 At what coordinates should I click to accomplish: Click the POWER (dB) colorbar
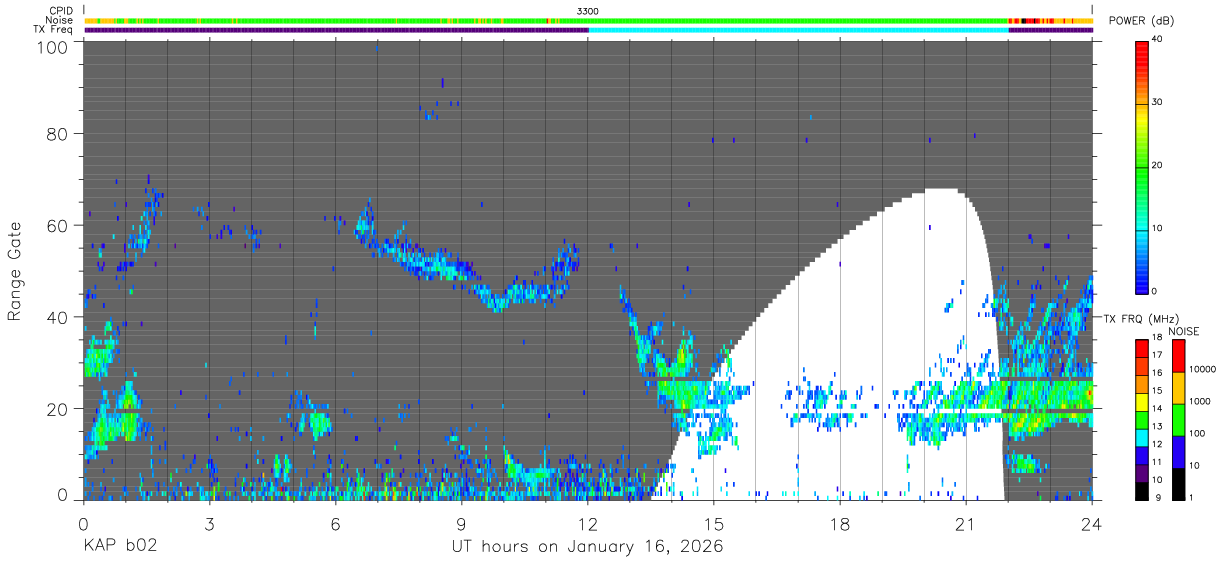[x=1142, y=166]
